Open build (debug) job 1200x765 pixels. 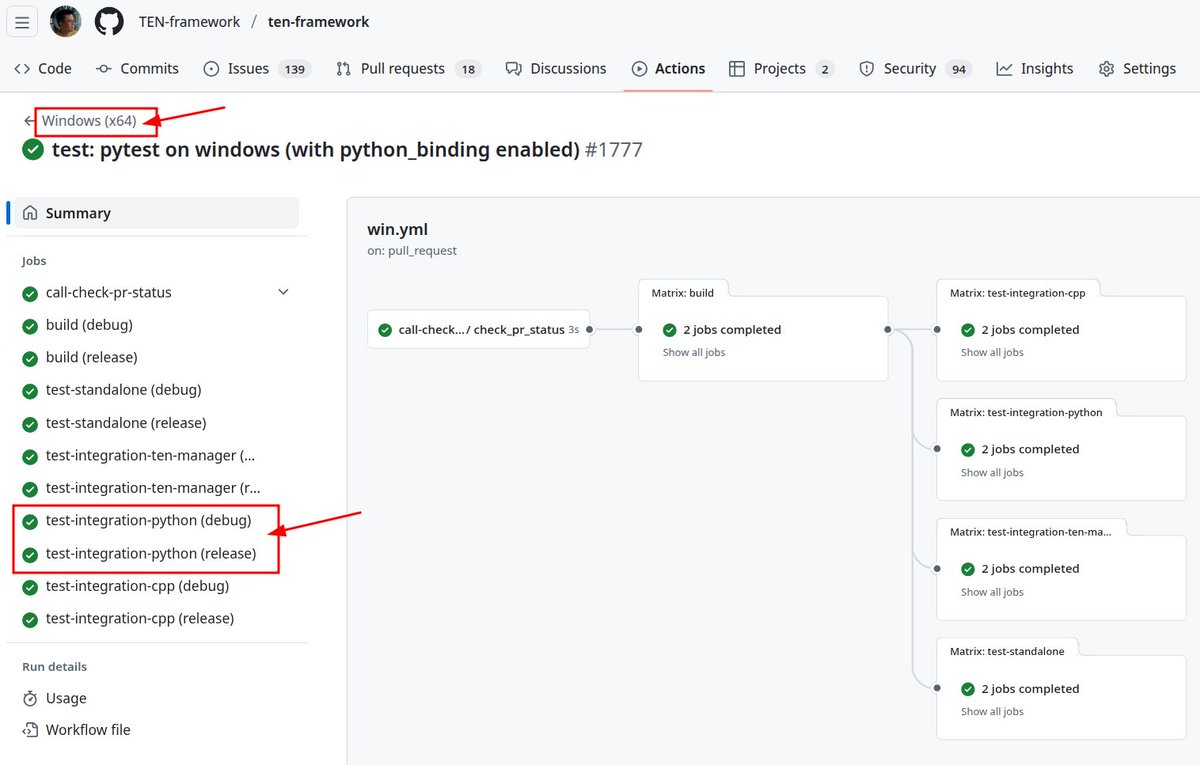coord(89,325)
